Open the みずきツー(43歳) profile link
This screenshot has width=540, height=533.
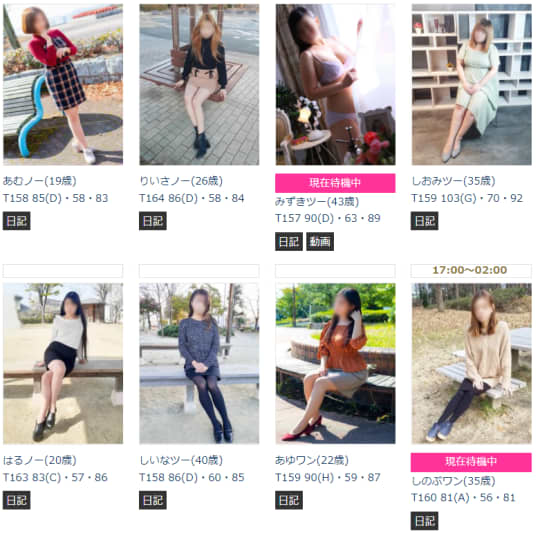pos(317,201)
